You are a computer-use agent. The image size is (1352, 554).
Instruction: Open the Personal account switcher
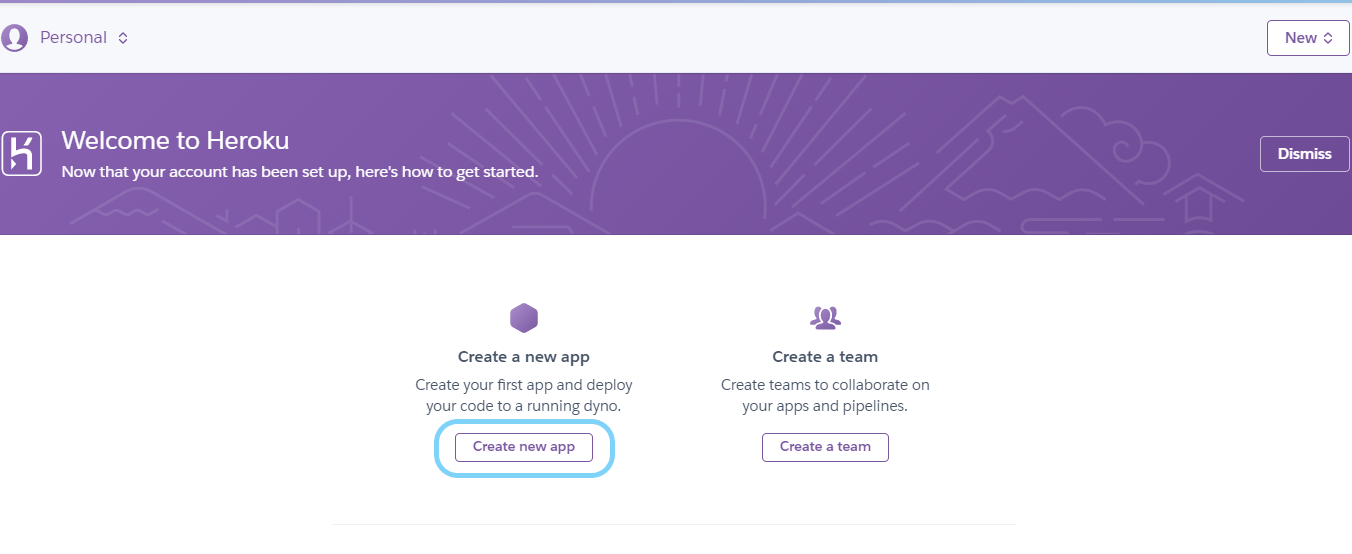[x=73, y=38]
